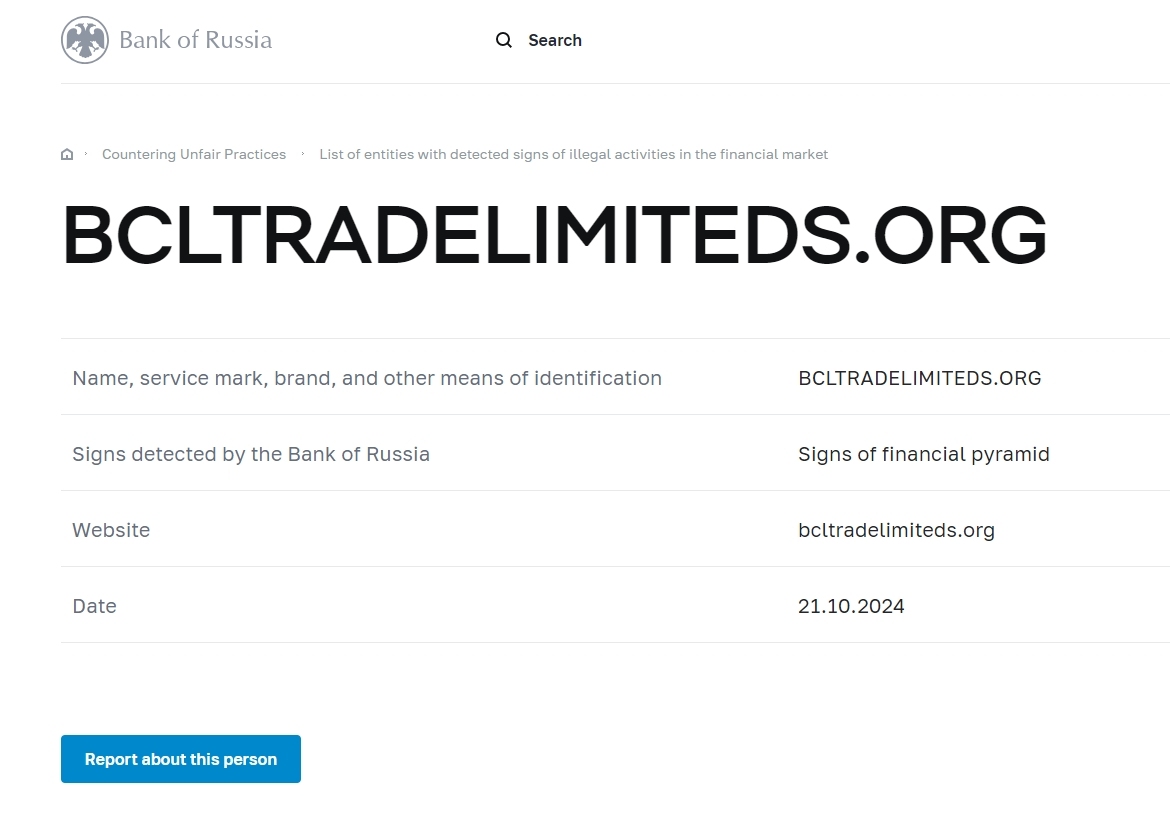Screen dimensions: 1170x829
Task: Click the Date row label
Action: tap(94, 606)
